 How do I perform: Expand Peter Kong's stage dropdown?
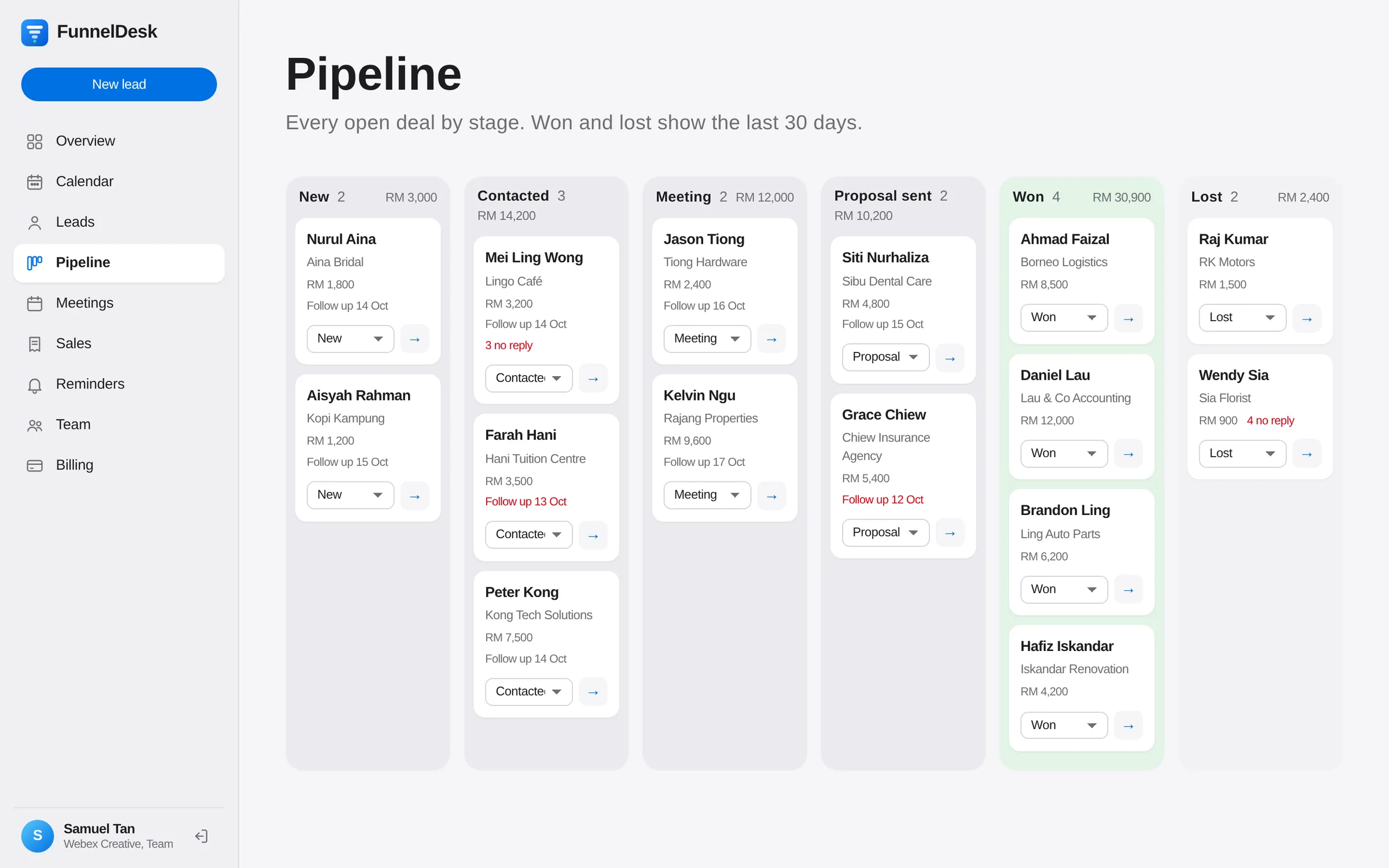[x=528, y=692]
